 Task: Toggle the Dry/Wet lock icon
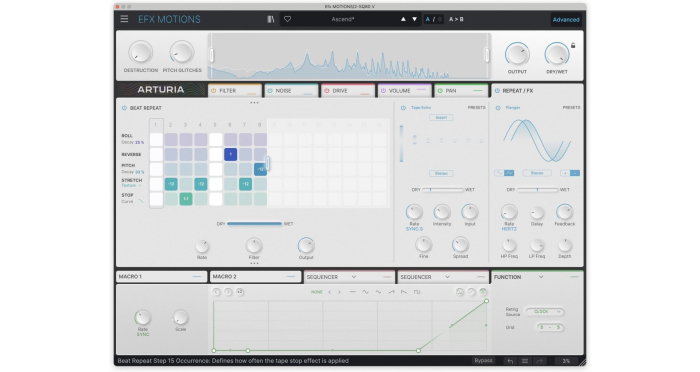pos(573,46)
